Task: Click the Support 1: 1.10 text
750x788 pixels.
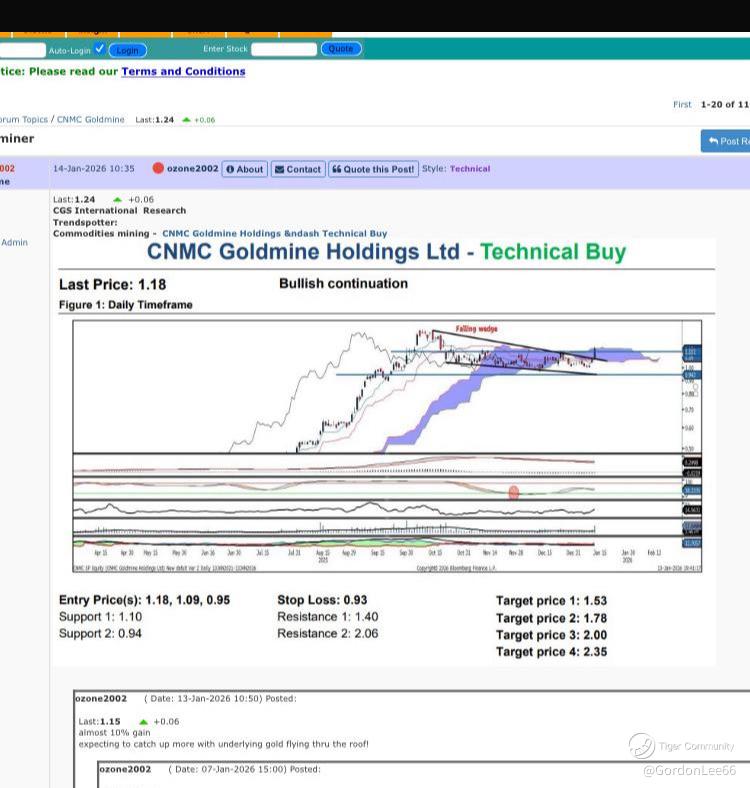Action: point(101,617)
